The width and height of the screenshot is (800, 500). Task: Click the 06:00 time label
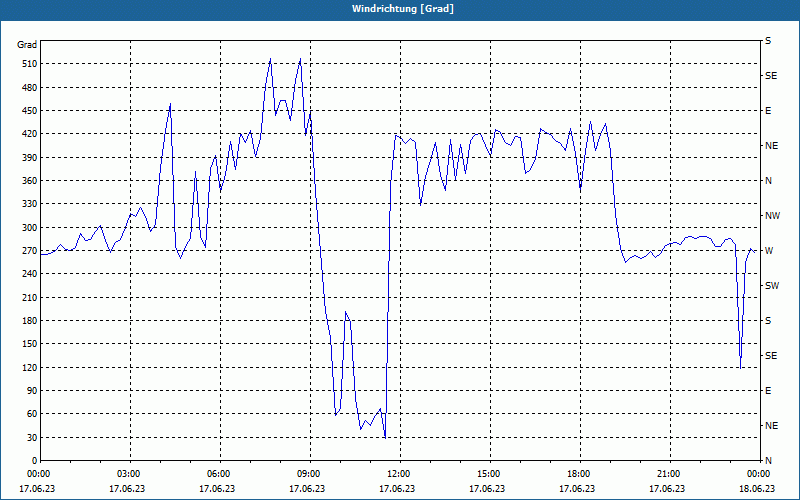click(220, 474)
